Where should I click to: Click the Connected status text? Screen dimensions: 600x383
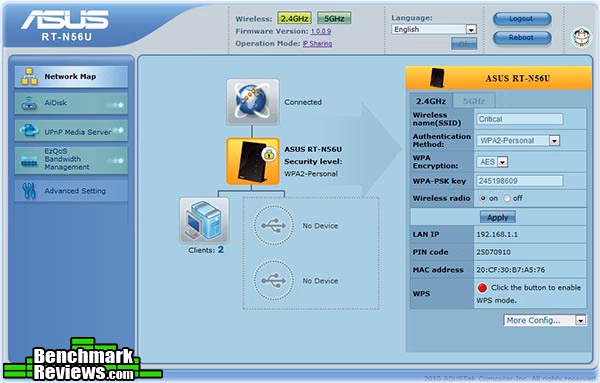(303, 102)
